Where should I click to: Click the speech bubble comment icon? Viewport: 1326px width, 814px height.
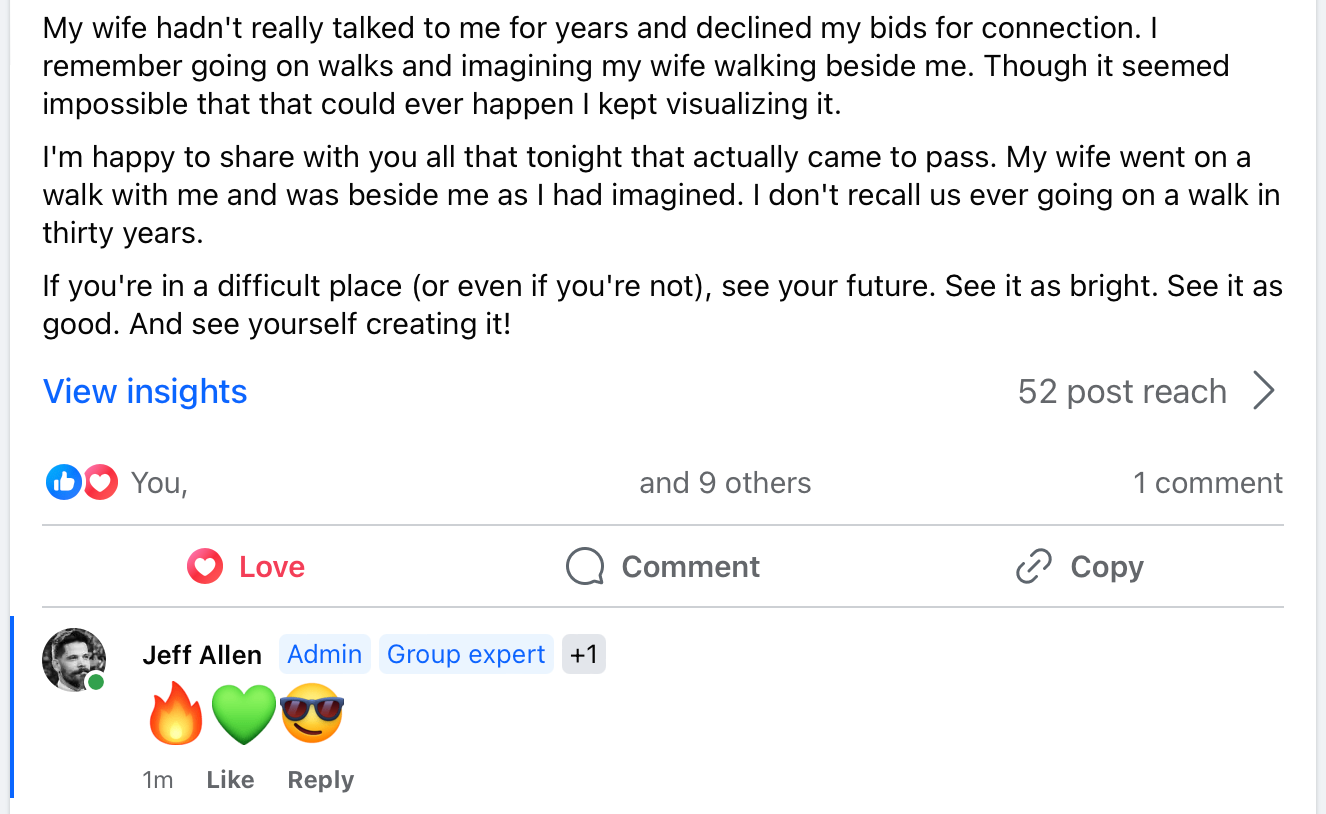click(585, 567)
